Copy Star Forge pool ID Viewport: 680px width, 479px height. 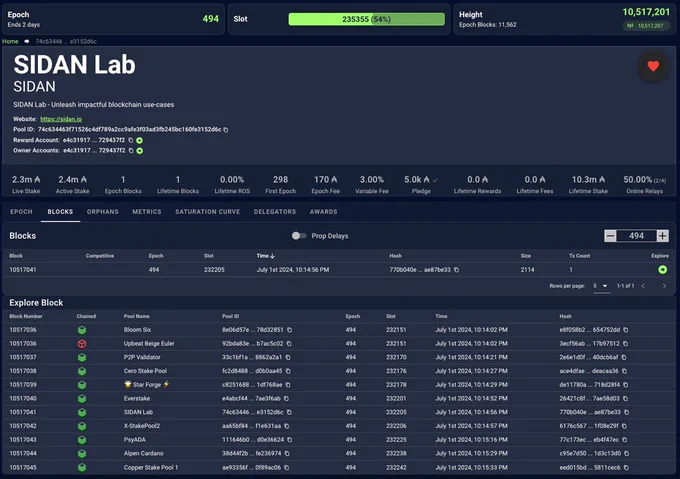tap(288, 385)
